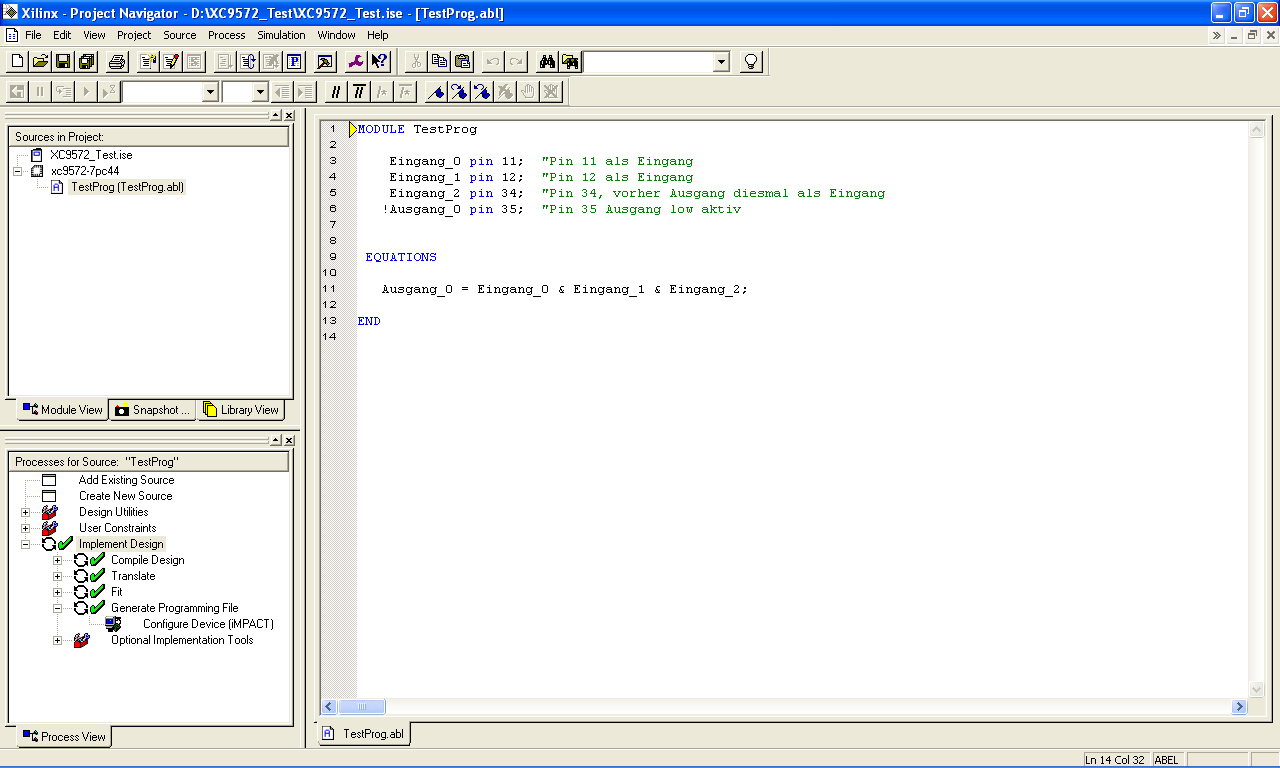
Task: Click the EQUATIONS keyword in the editor
Action: click(x=401, y=257)
